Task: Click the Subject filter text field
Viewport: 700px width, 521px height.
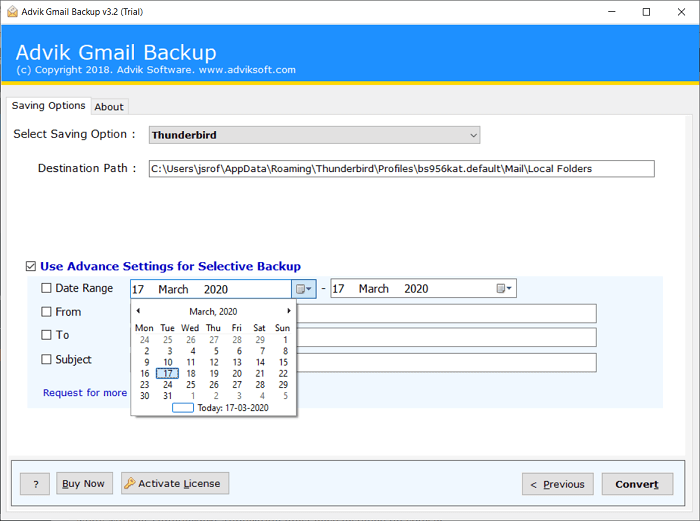Action: [x=446, y=363]
